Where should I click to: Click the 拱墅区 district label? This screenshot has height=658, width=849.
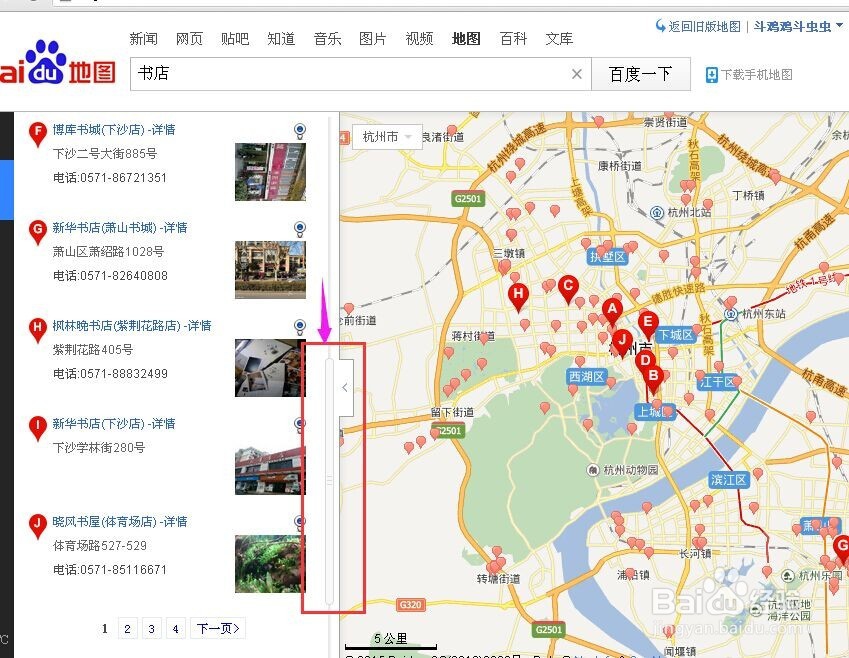[x=607, y=257]
